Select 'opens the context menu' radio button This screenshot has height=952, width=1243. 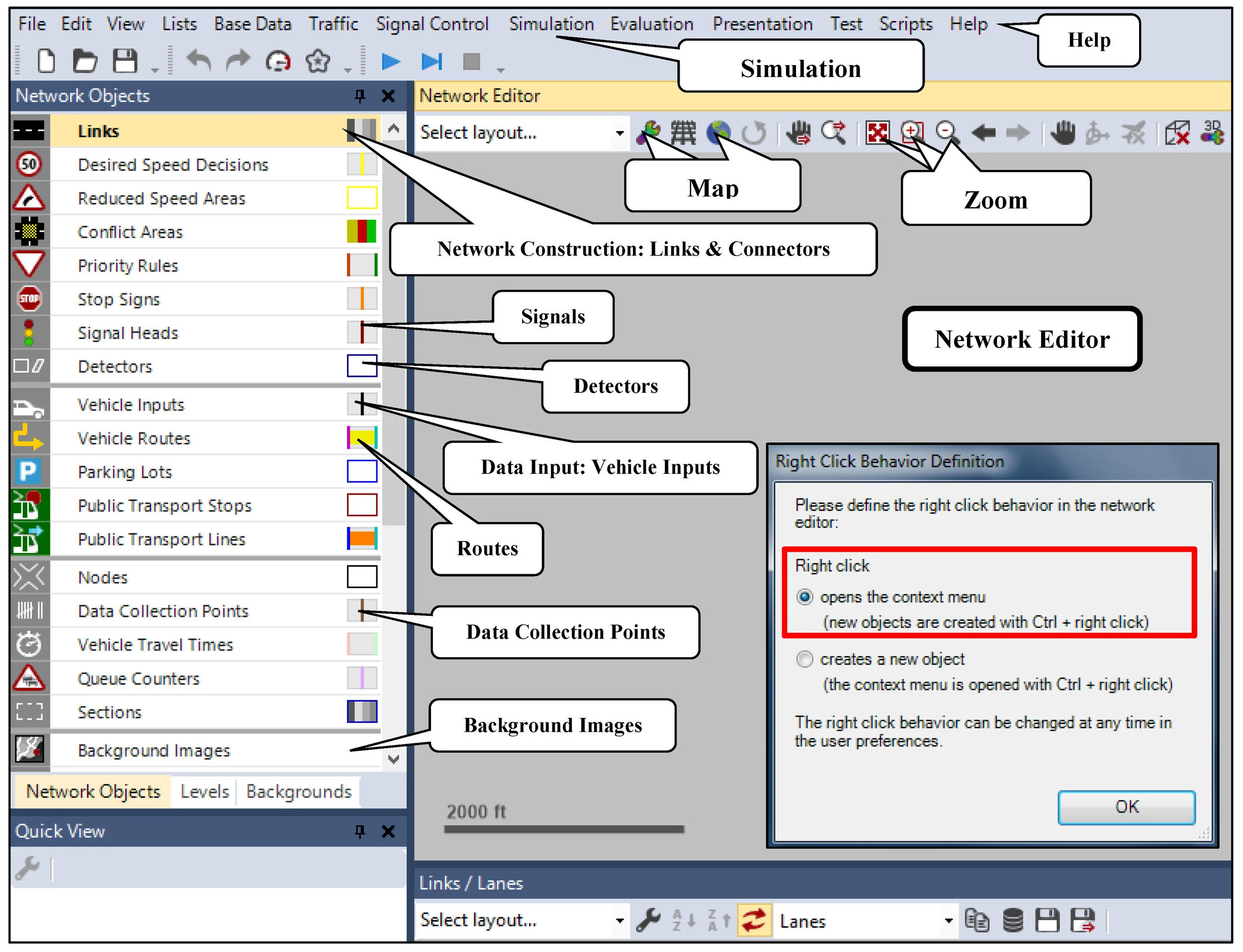coord(804,597)
